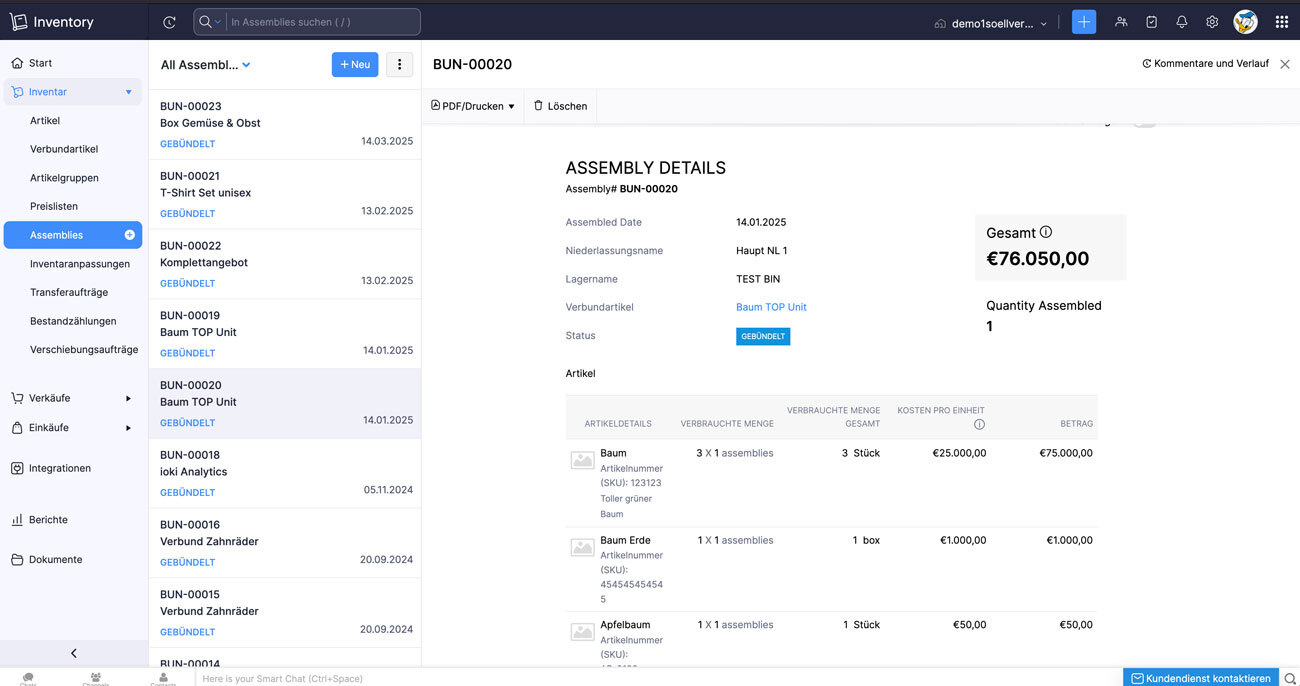
Task: Go to Artikel in the sidebar
Action: click(x=45, y=121)
